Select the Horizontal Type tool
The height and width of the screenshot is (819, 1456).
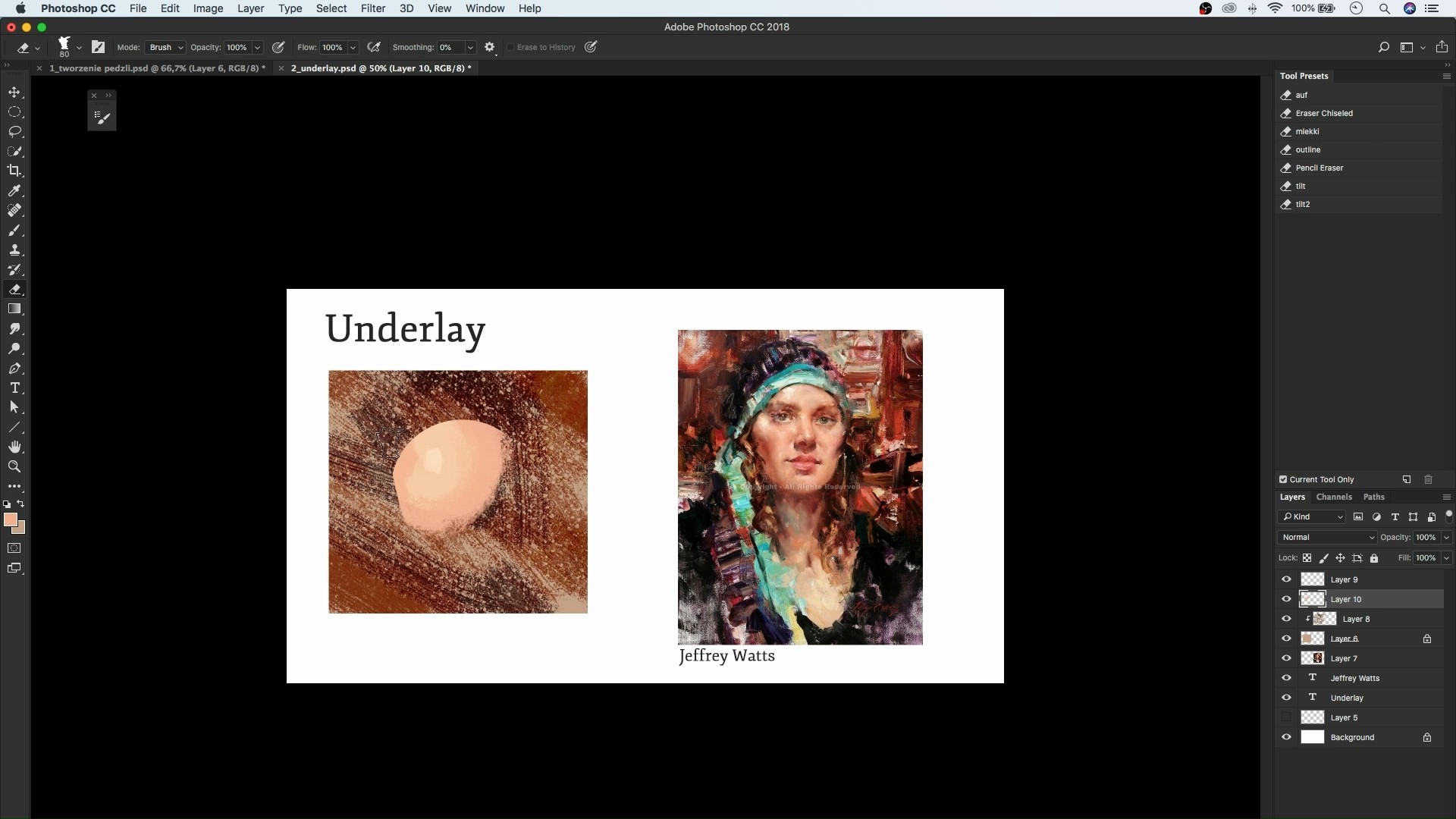(14, 388)
